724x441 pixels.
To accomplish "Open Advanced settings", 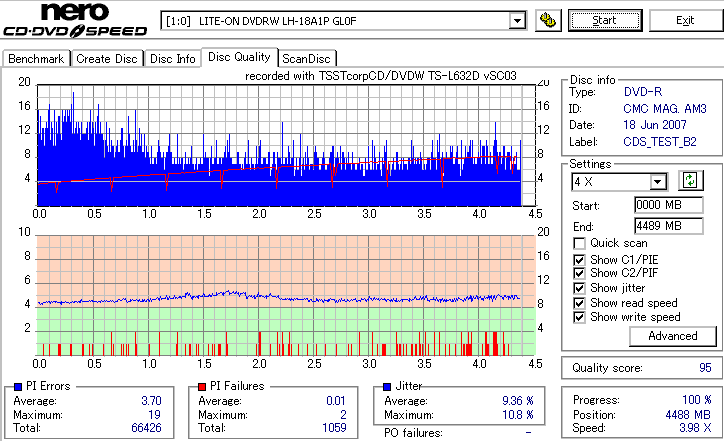I will click(x=673, y=336).
